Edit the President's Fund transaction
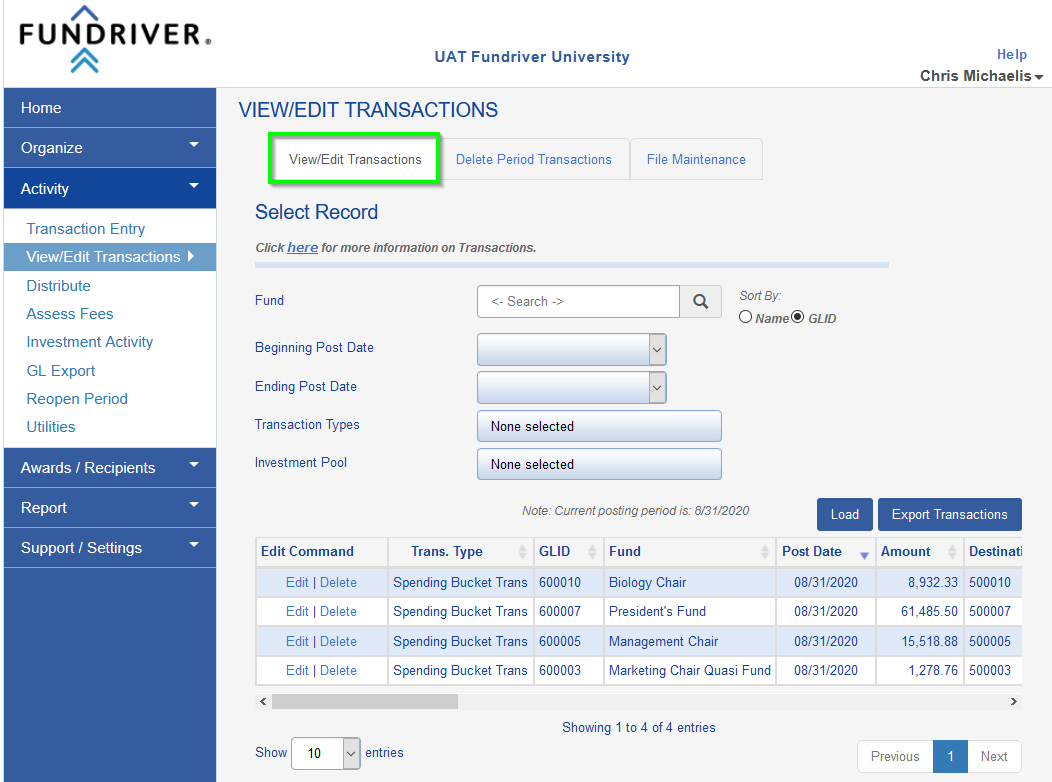Screen dimensions: 1052x782 point(297,612)
